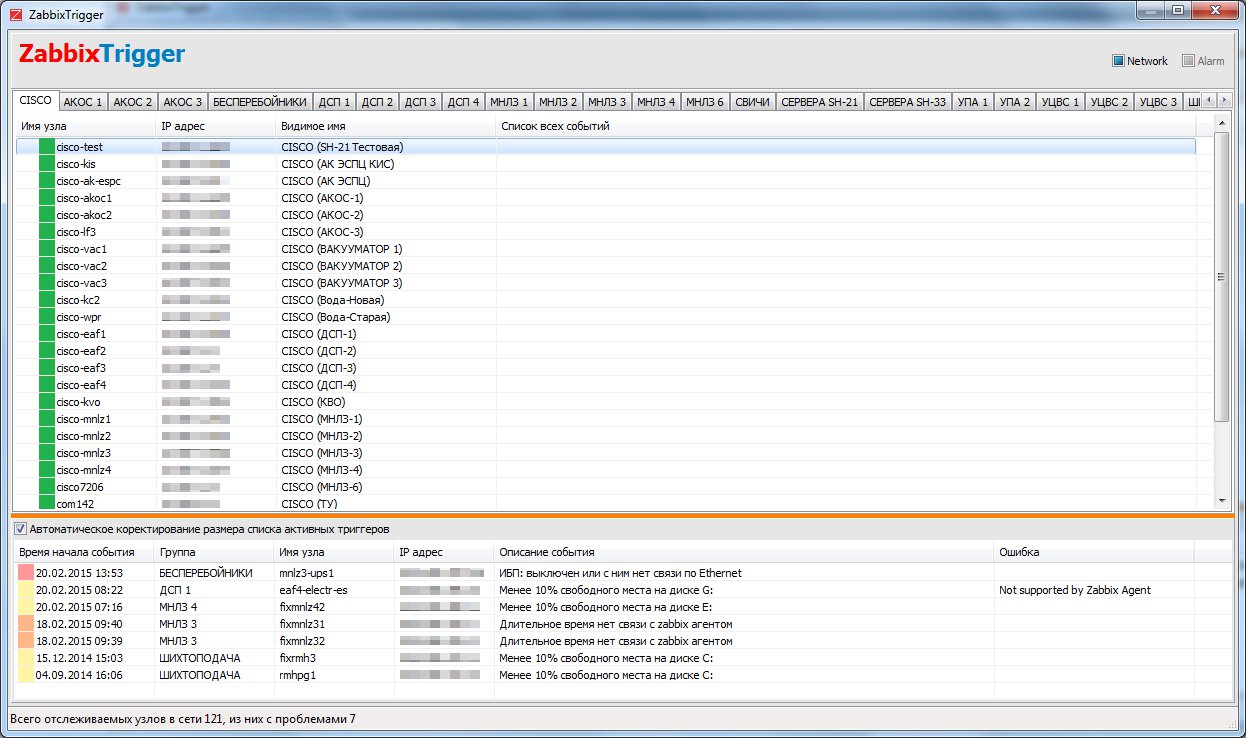
Task: Click the yellow severity marker for rmhpg1 event
Action: tap(26, 675)
